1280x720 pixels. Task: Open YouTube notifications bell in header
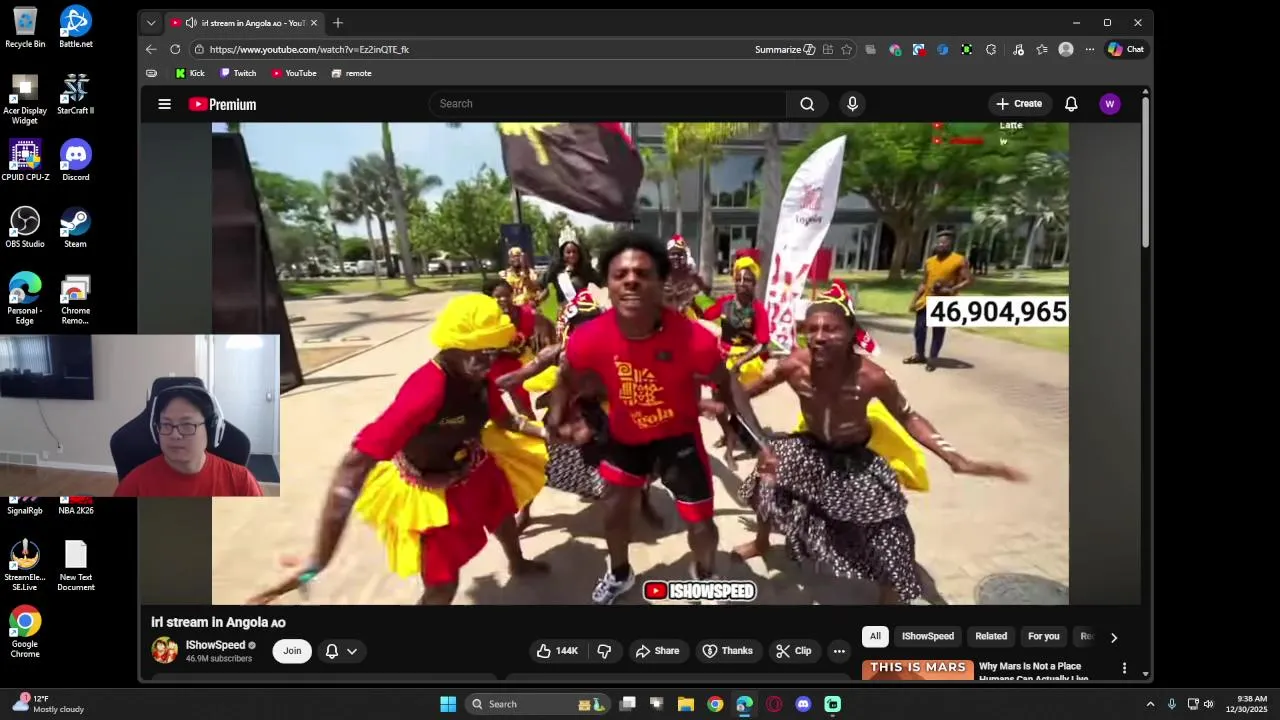(x=1071, y=104)
